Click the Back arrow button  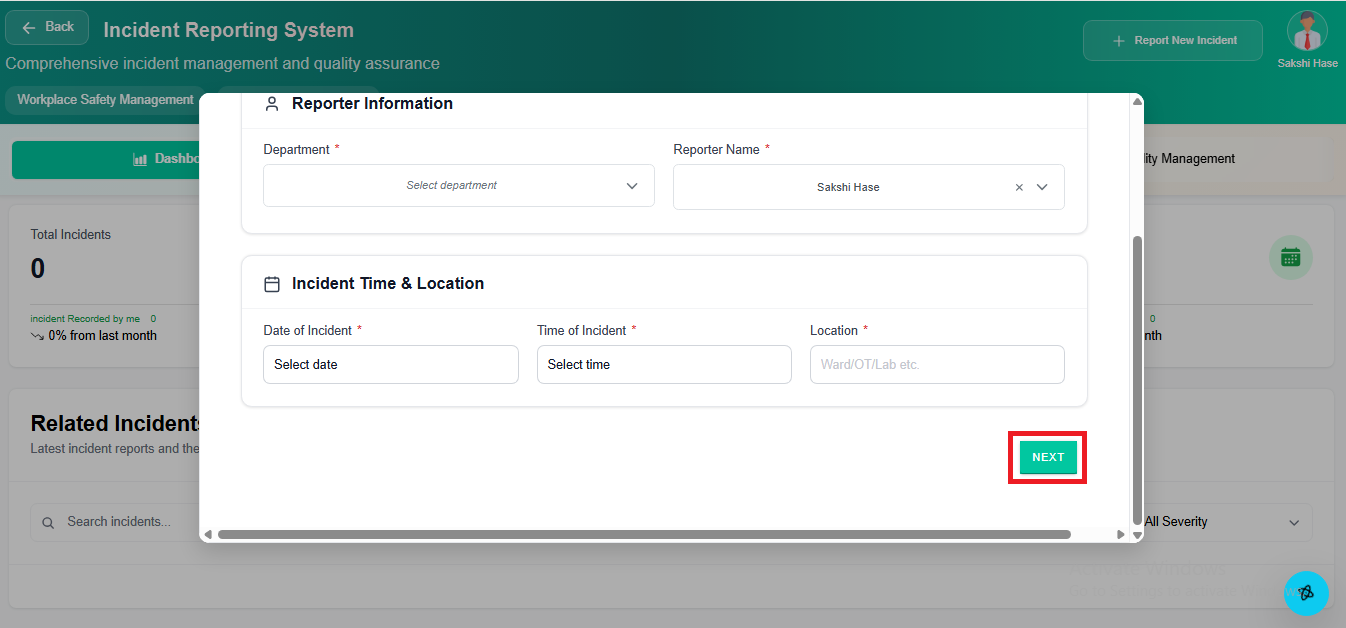click(47, 28)
